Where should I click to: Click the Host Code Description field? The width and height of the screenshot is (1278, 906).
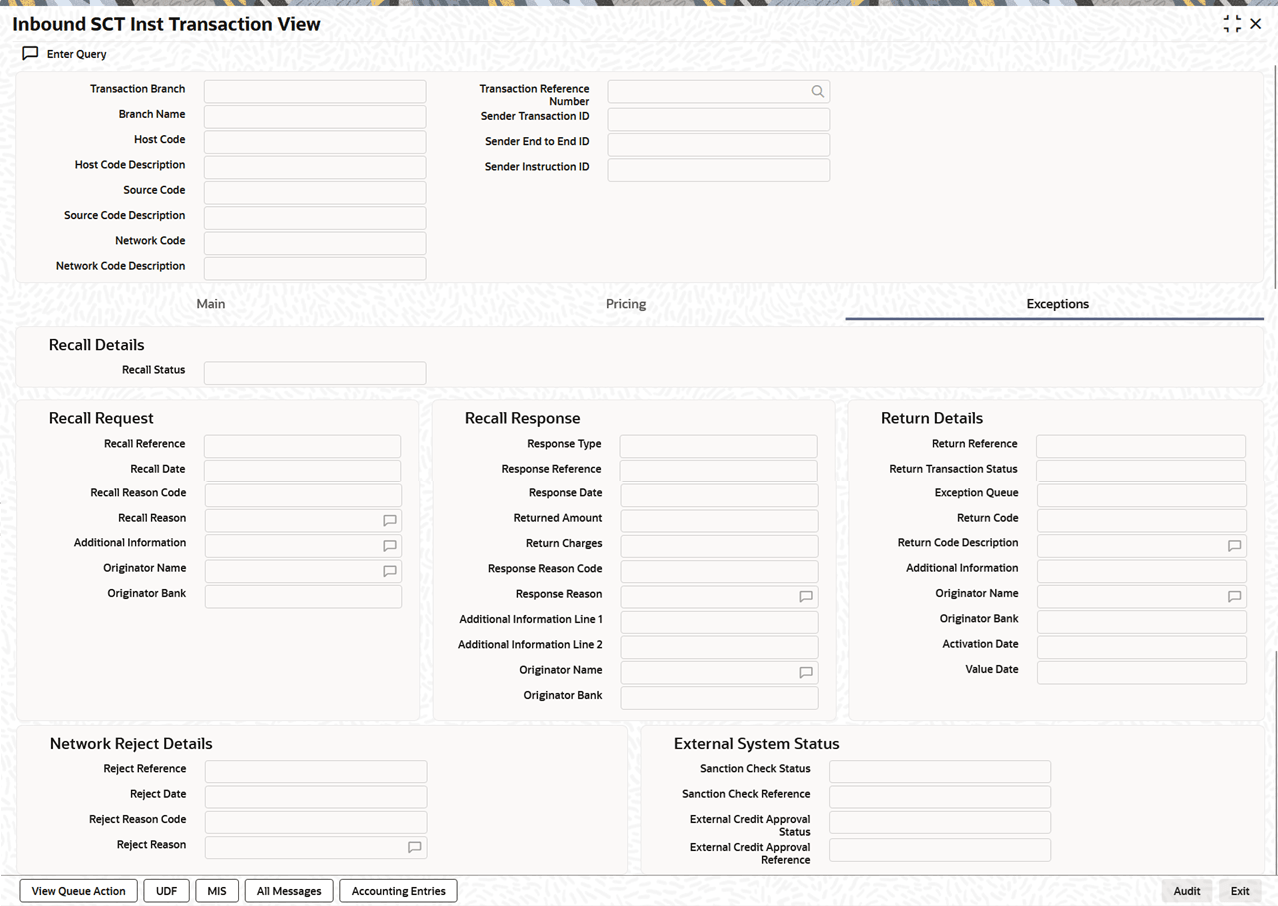(x=315, y=168)
